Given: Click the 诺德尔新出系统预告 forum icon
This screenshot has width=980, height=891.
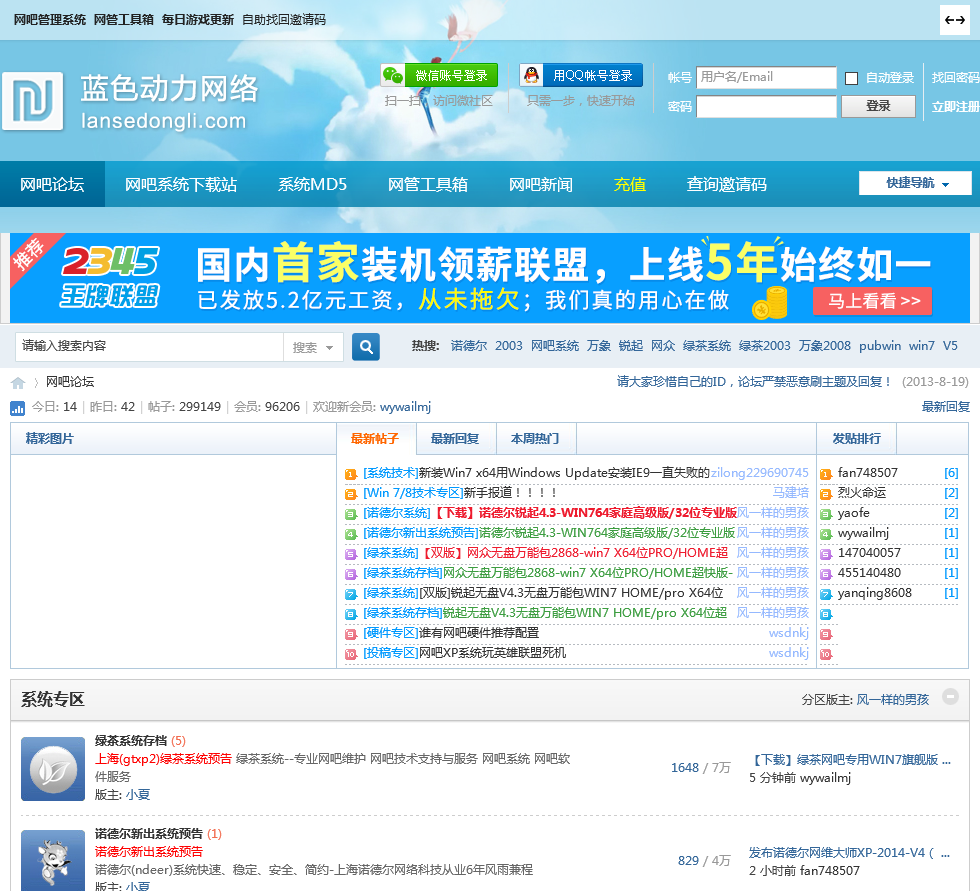Looking at the screenshot, I should [x=53, y=860].
